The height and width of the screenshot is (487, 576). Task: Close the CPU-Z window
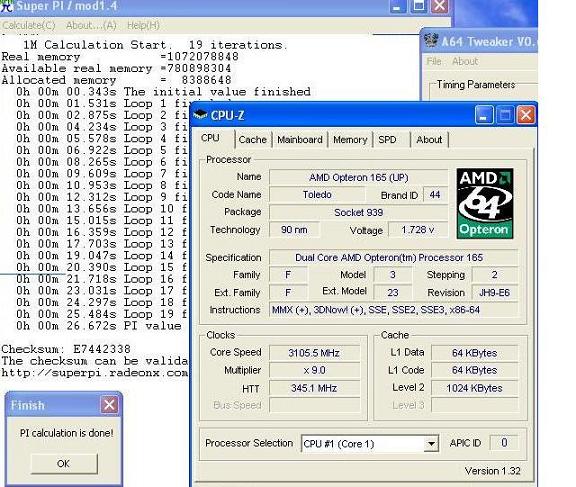[x=526, y=116]
